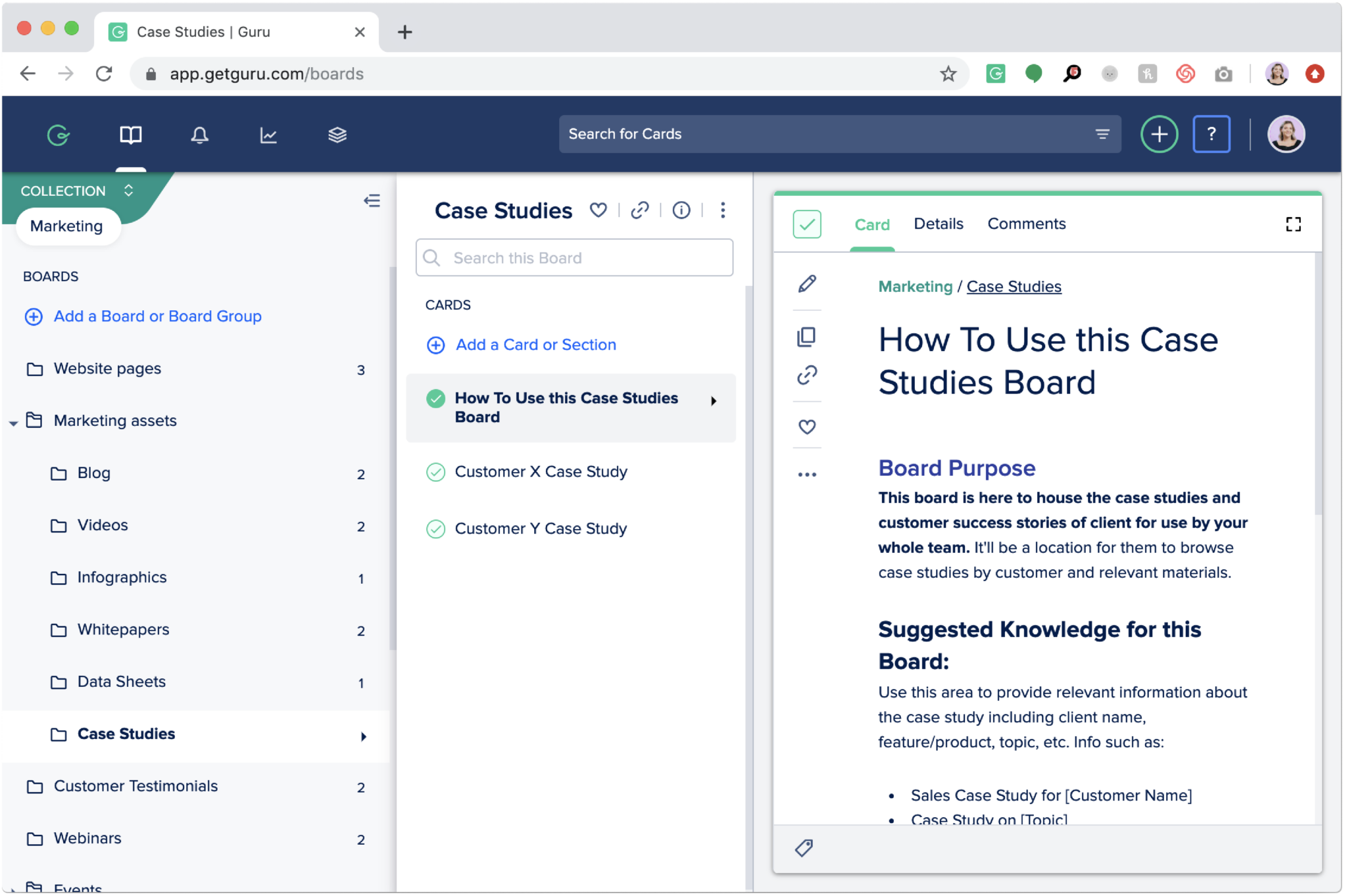Open the Collection switcher dropdown
The image size is (1347, 896).
pyautogui.click(x=128, y=191)
